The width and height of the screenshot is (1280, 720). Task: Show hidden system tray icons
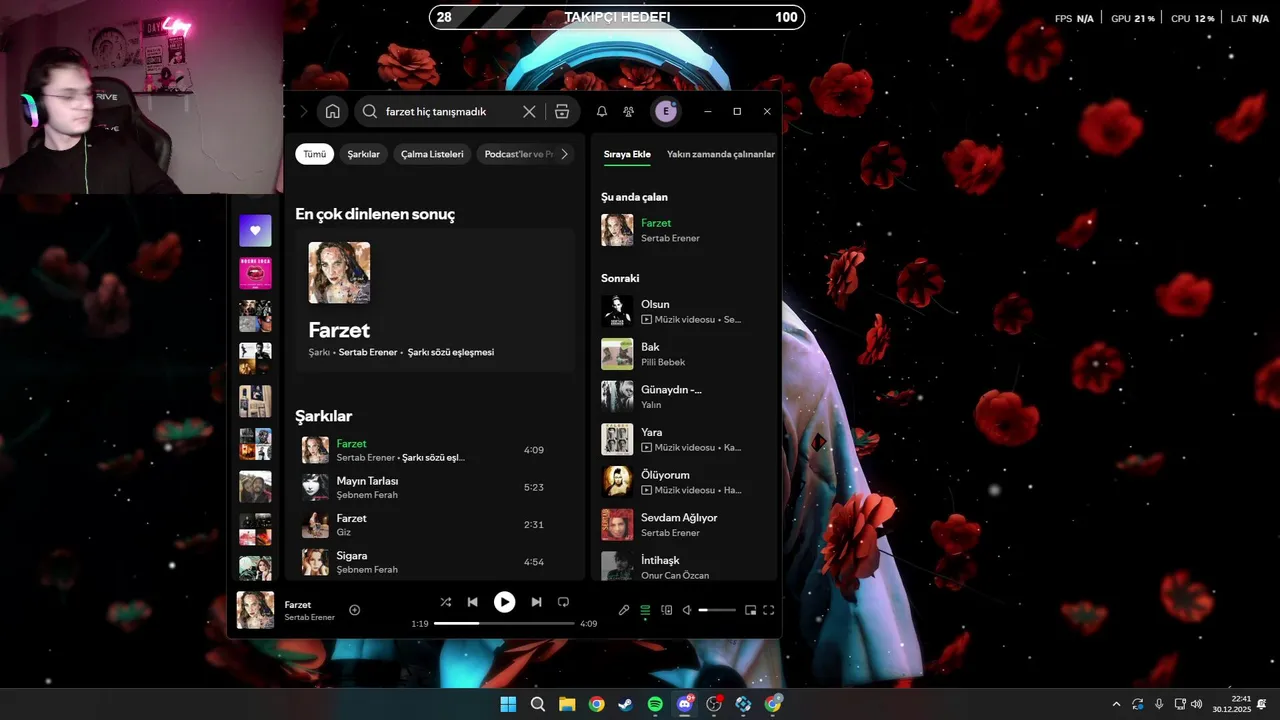1116,704
